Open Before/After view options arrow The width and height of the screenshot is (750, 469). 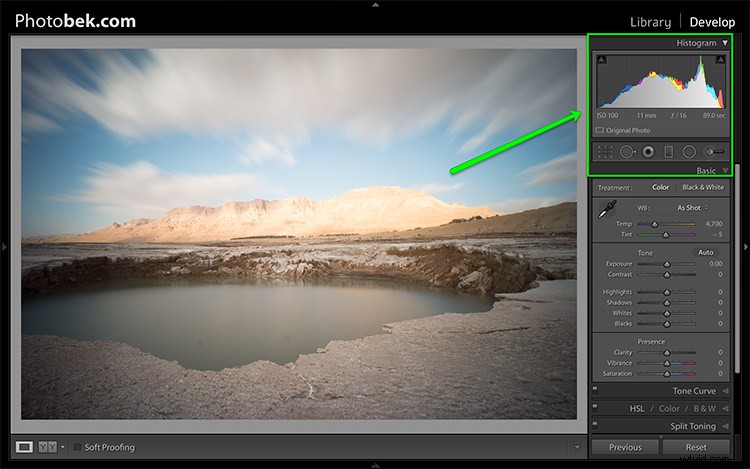pyautogui.click(x=63, y=447)
